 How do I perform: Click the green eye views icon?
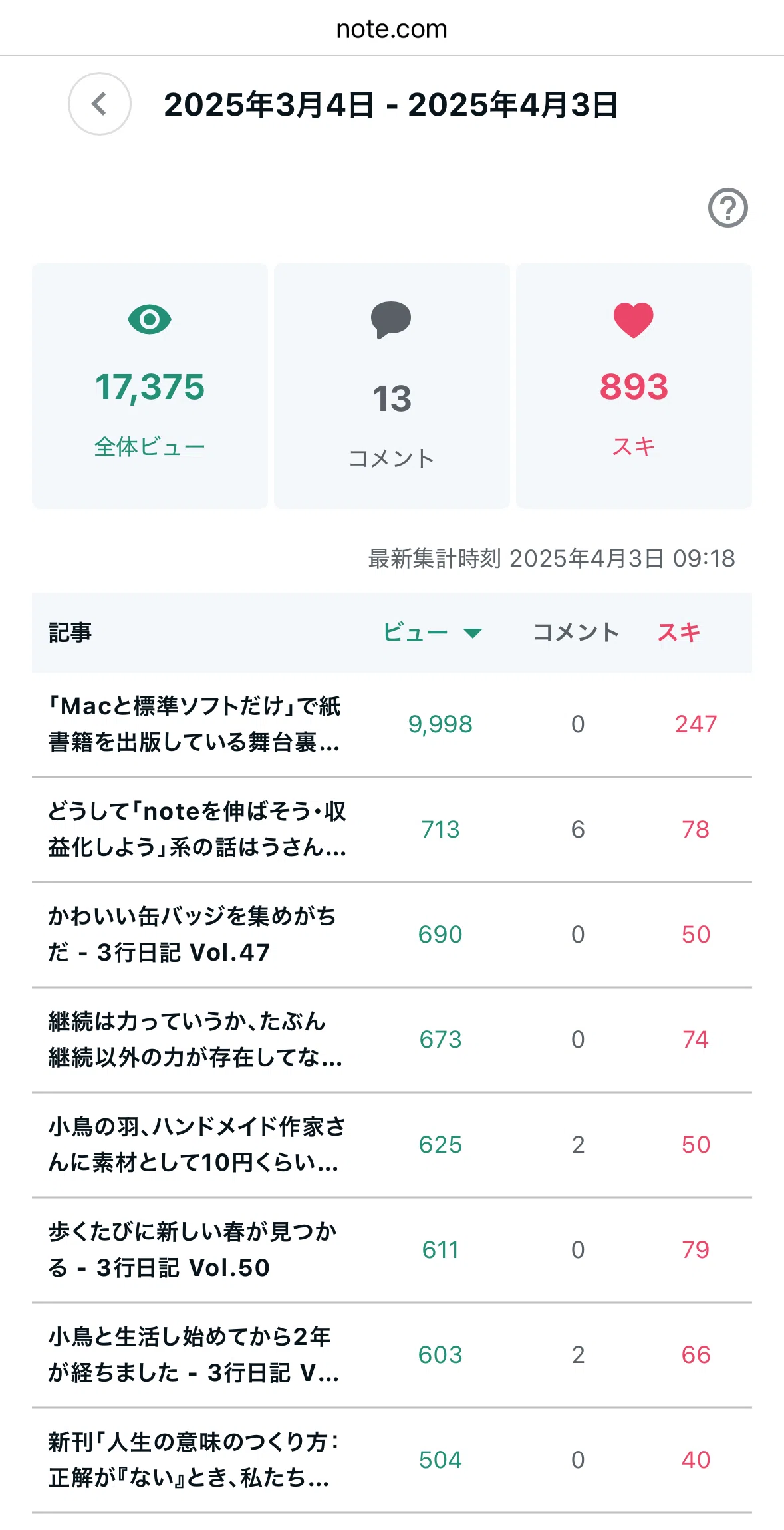[x=150, y=320]
